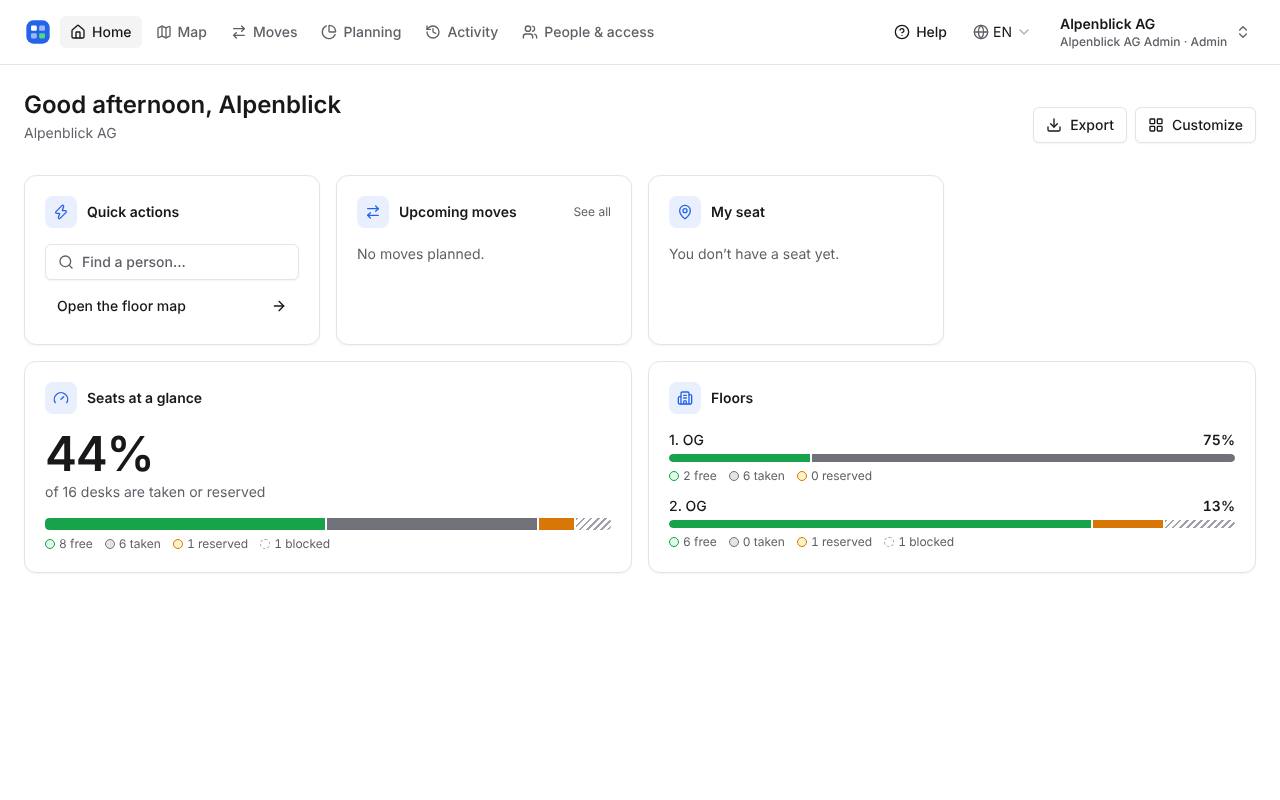Click the blue app logo icon

pos(38,32)
